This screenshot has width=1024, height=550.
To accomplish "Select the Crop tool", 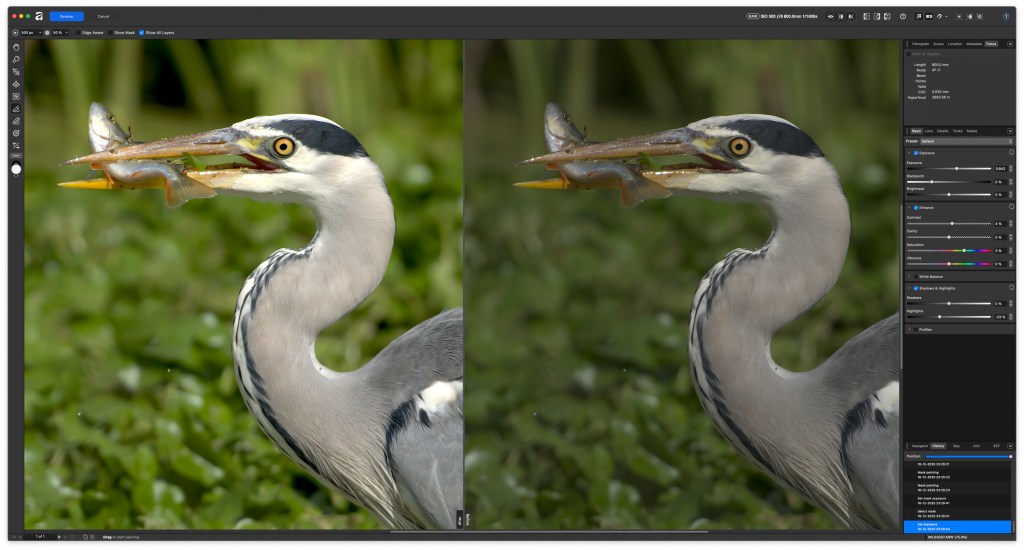I will pyautogui.click(x=16, y=72).
